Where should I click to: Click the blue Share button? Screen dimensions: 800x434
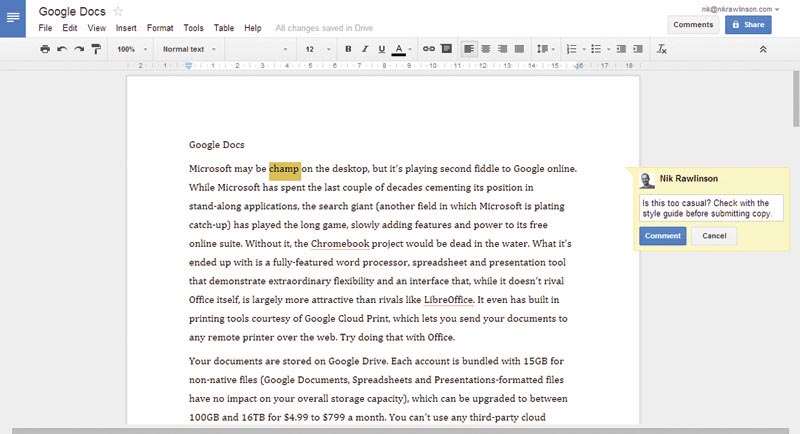748,24
